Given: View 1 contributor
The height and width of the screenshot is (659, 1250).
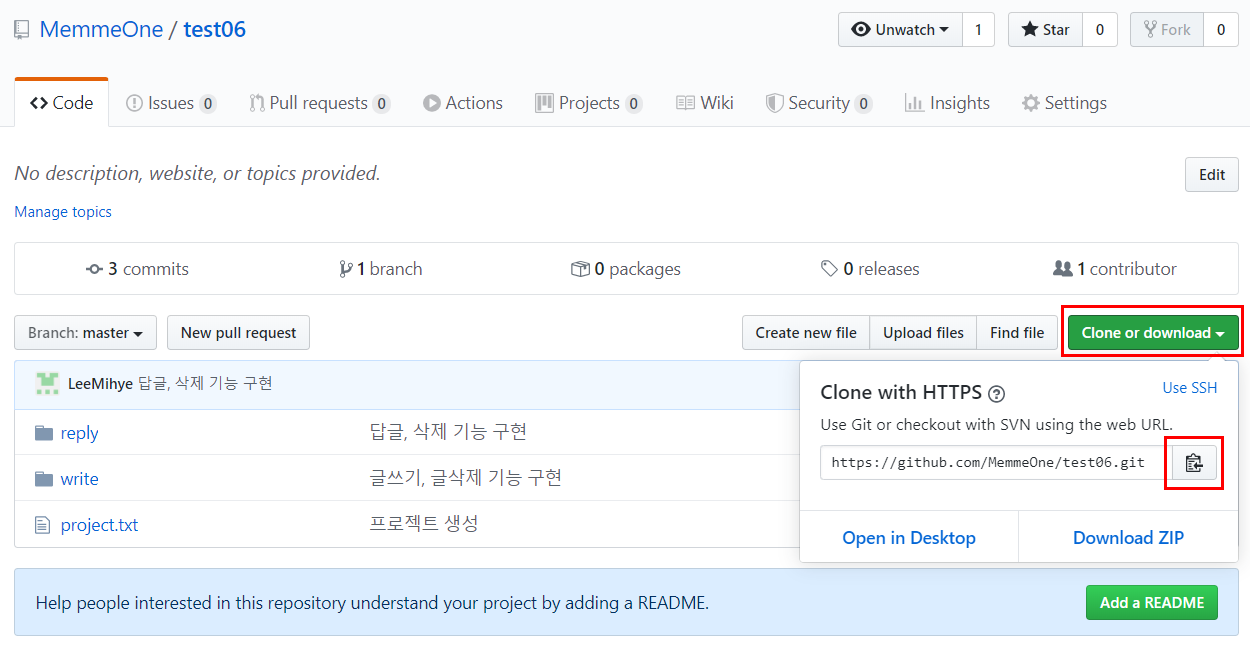Looking at the screenshot, I should [1115, 269].
